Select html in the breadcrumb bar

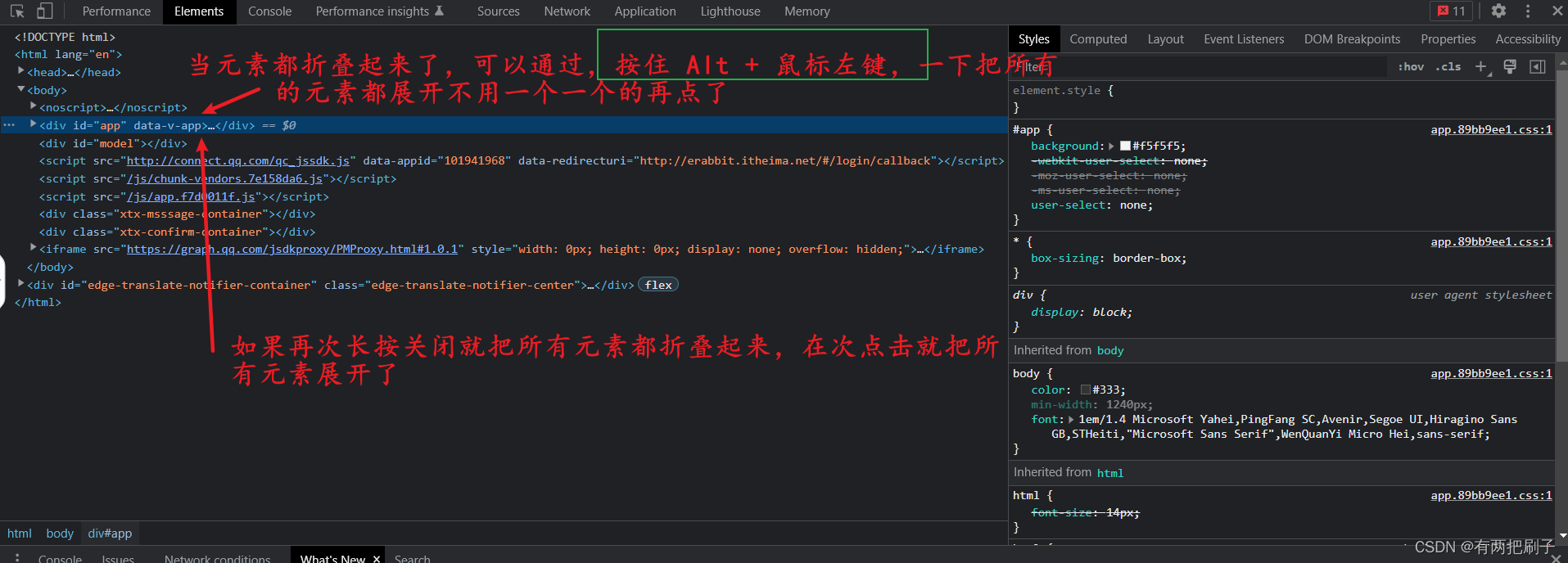tap(19, 534)
